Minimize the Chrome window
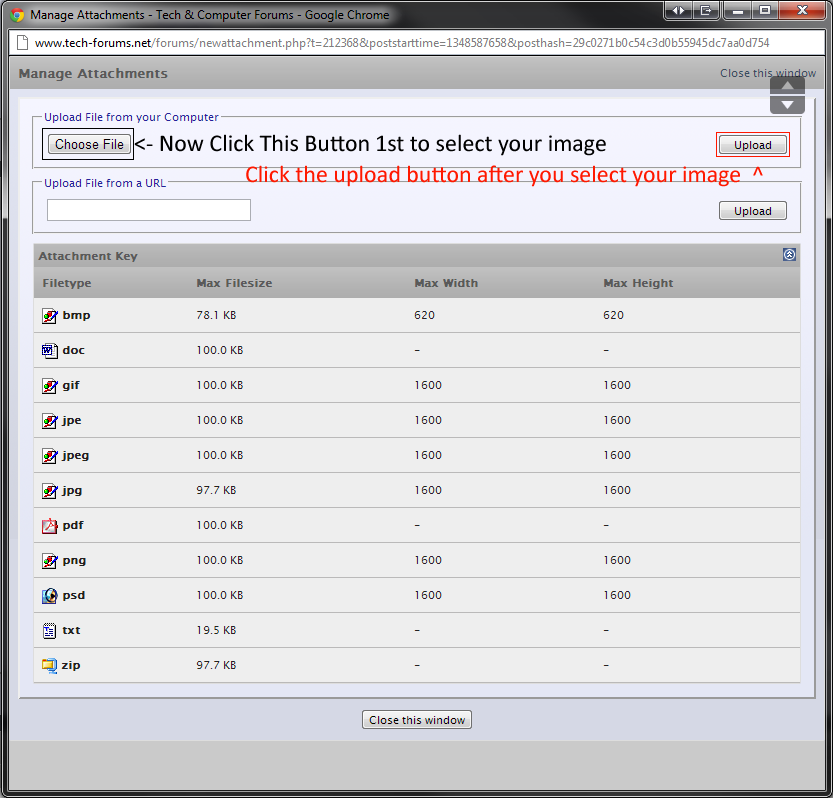 [737, 10]
